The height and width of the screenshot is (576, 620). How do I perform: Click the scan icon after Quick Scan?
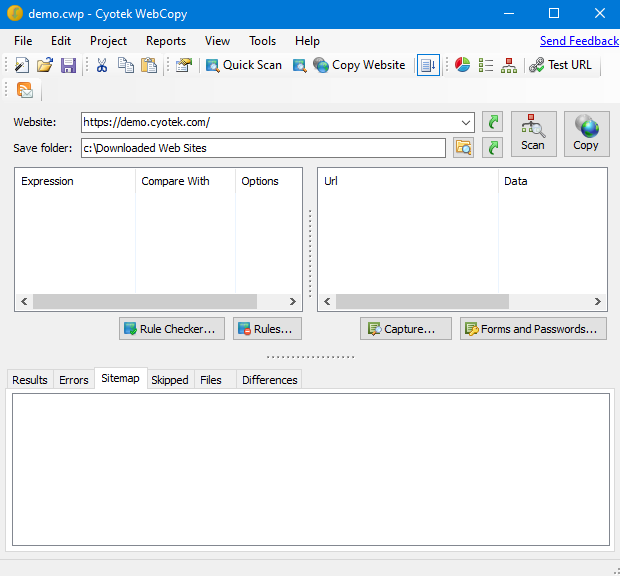coord(299,65)
